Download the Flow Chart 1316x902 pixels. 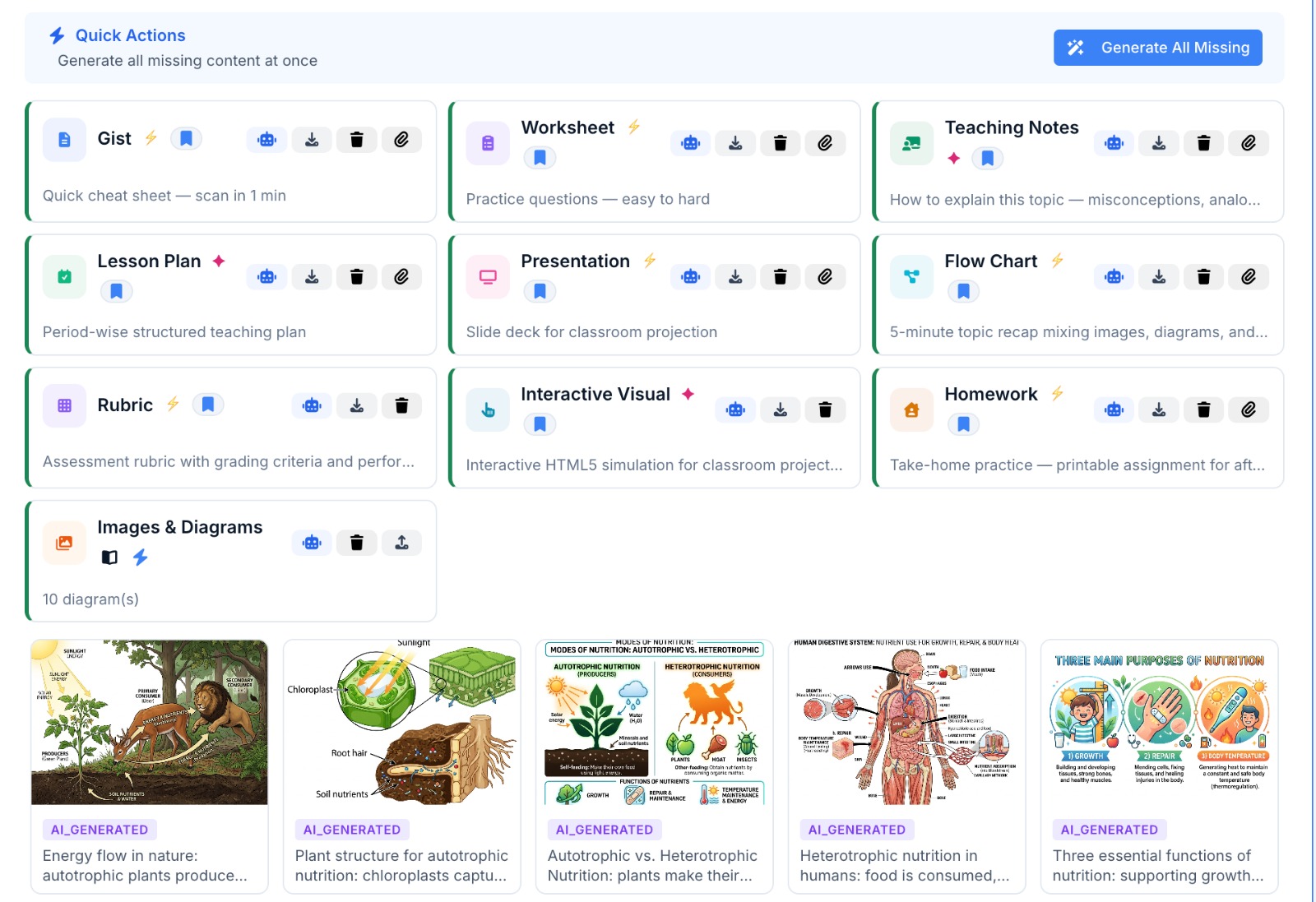coord(1159,276)
